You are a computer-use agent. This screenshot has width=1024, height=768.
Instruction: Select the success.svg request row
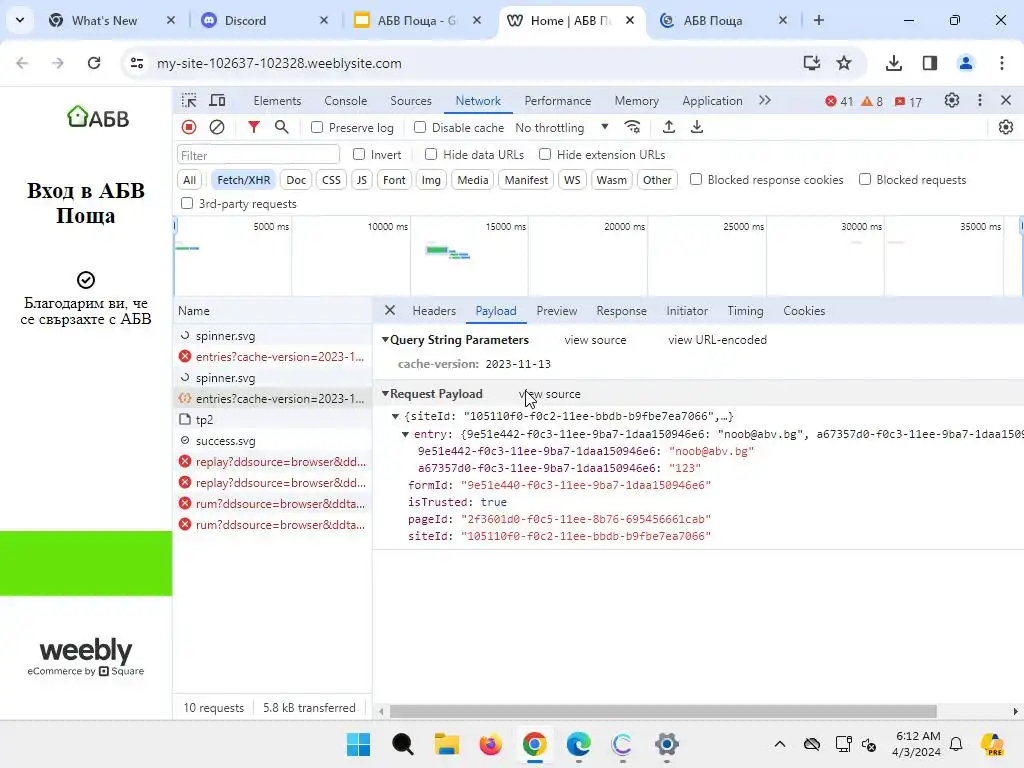(x=272, y=441)
